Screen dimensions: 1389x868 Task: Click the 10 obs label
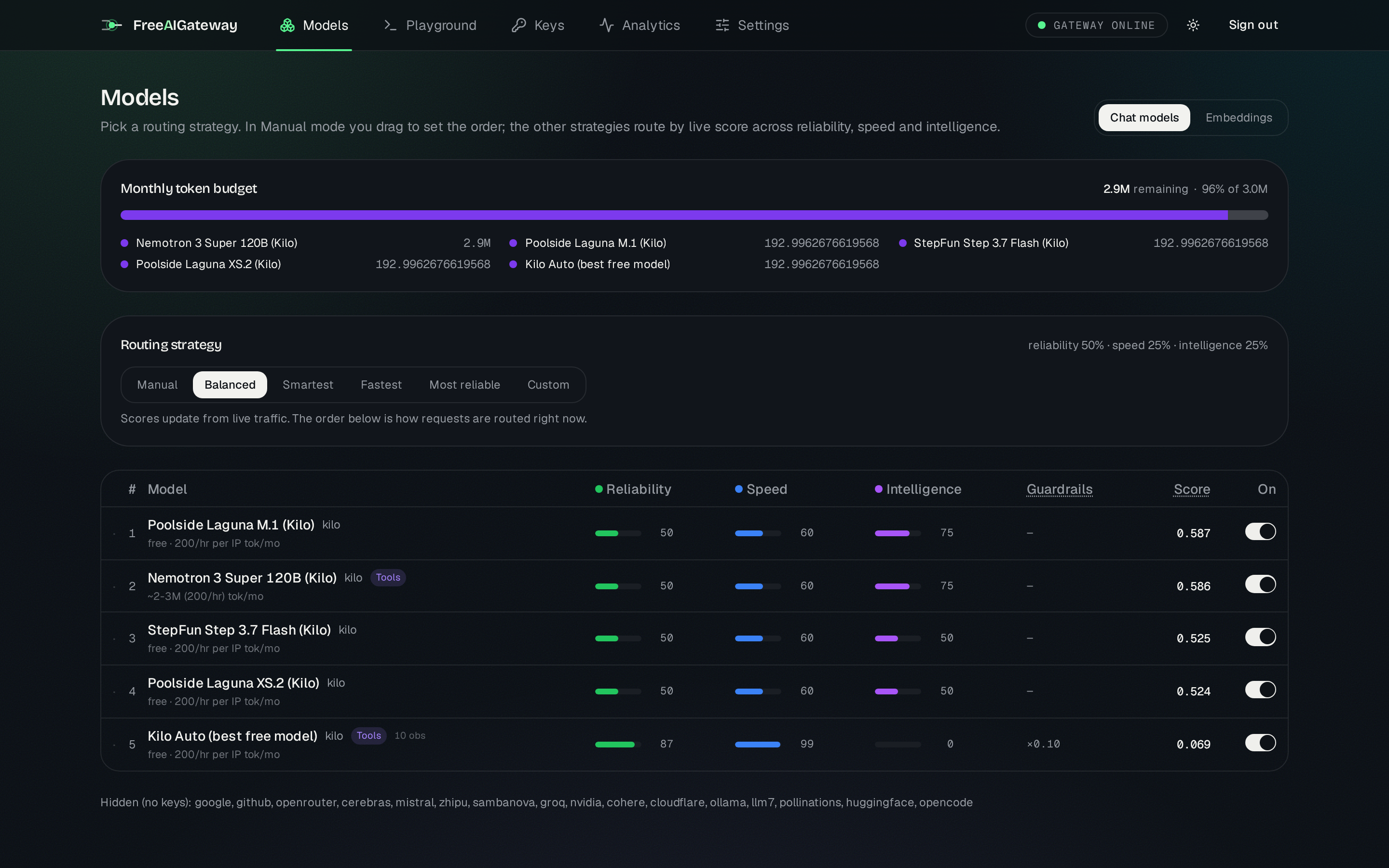click(x=410, y=736)
